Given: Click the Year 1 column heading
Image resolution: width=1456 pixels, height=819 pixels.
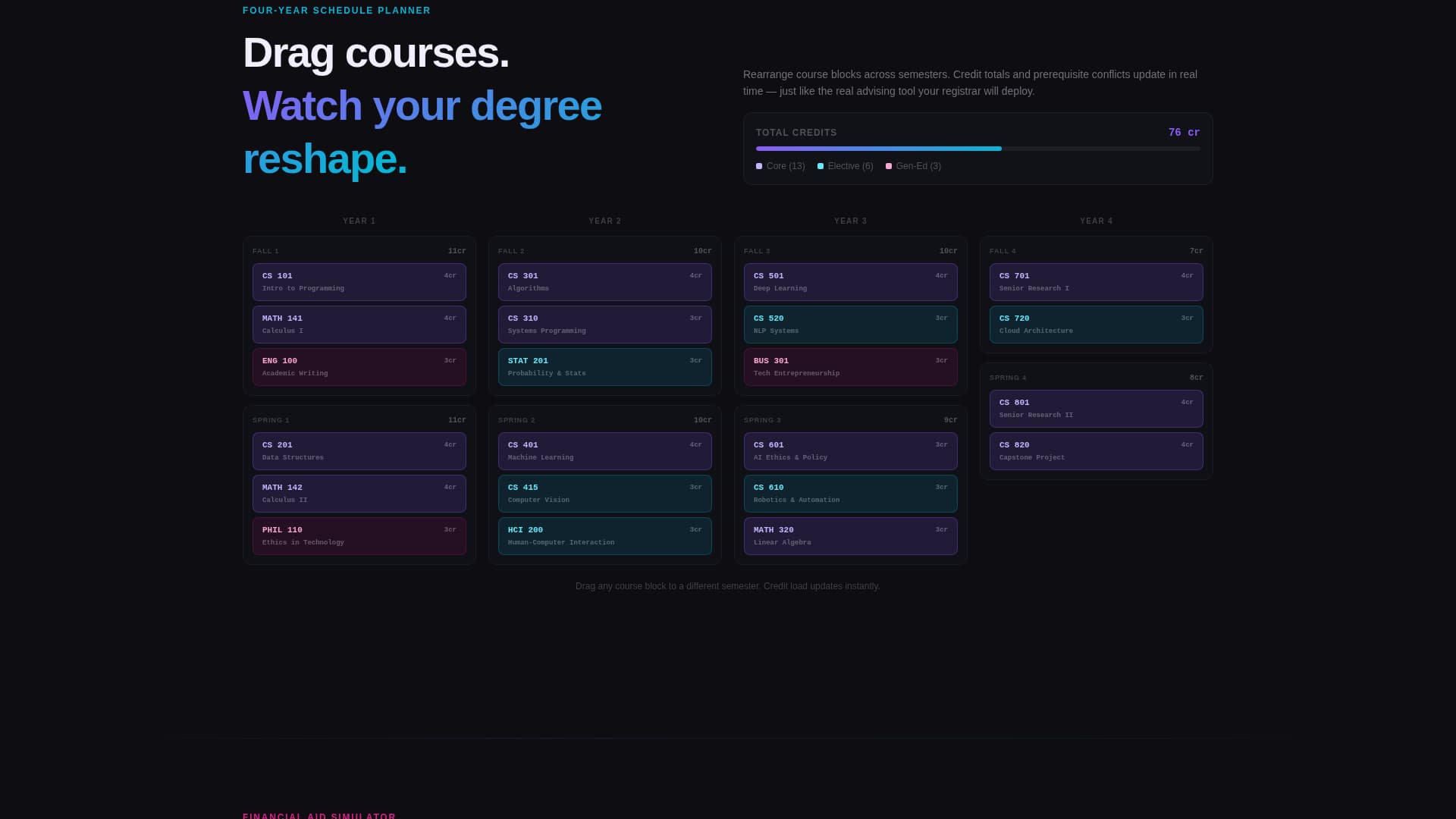Looking at the screenshot, I should tap(359, 221).
